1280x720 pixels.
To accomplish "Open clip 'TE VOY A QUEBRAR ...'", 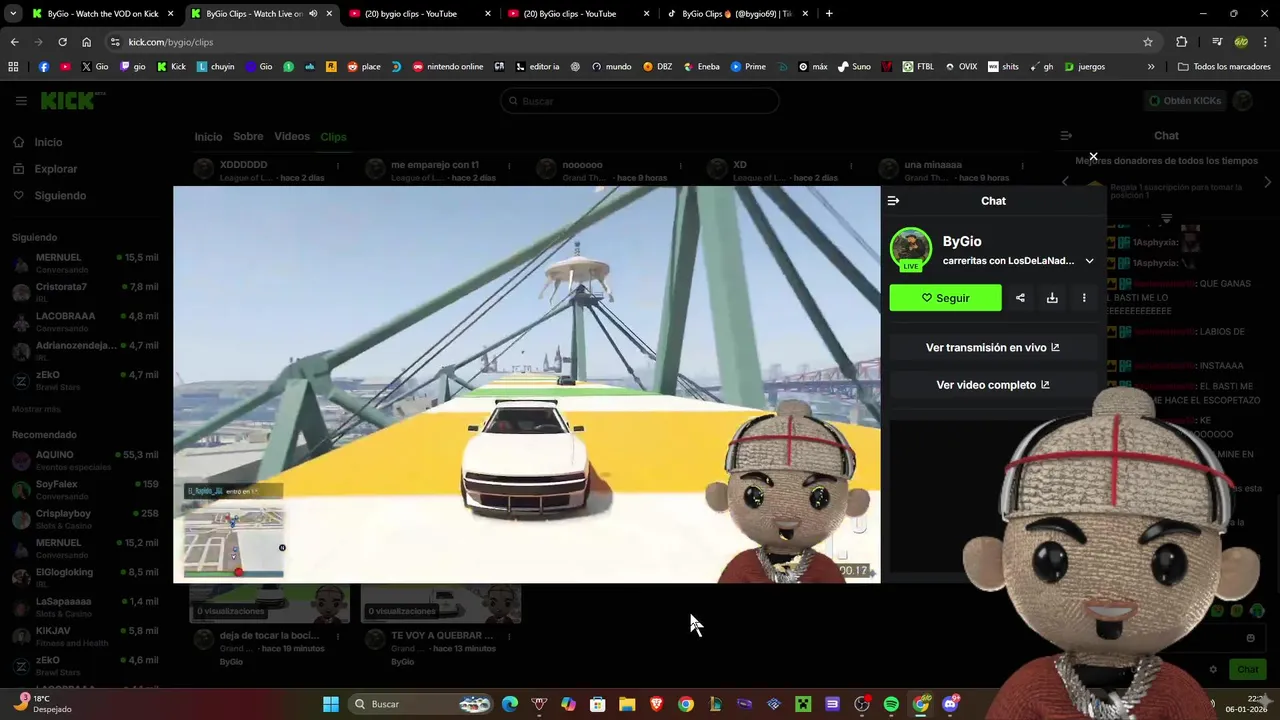I will tap(442, 636).
